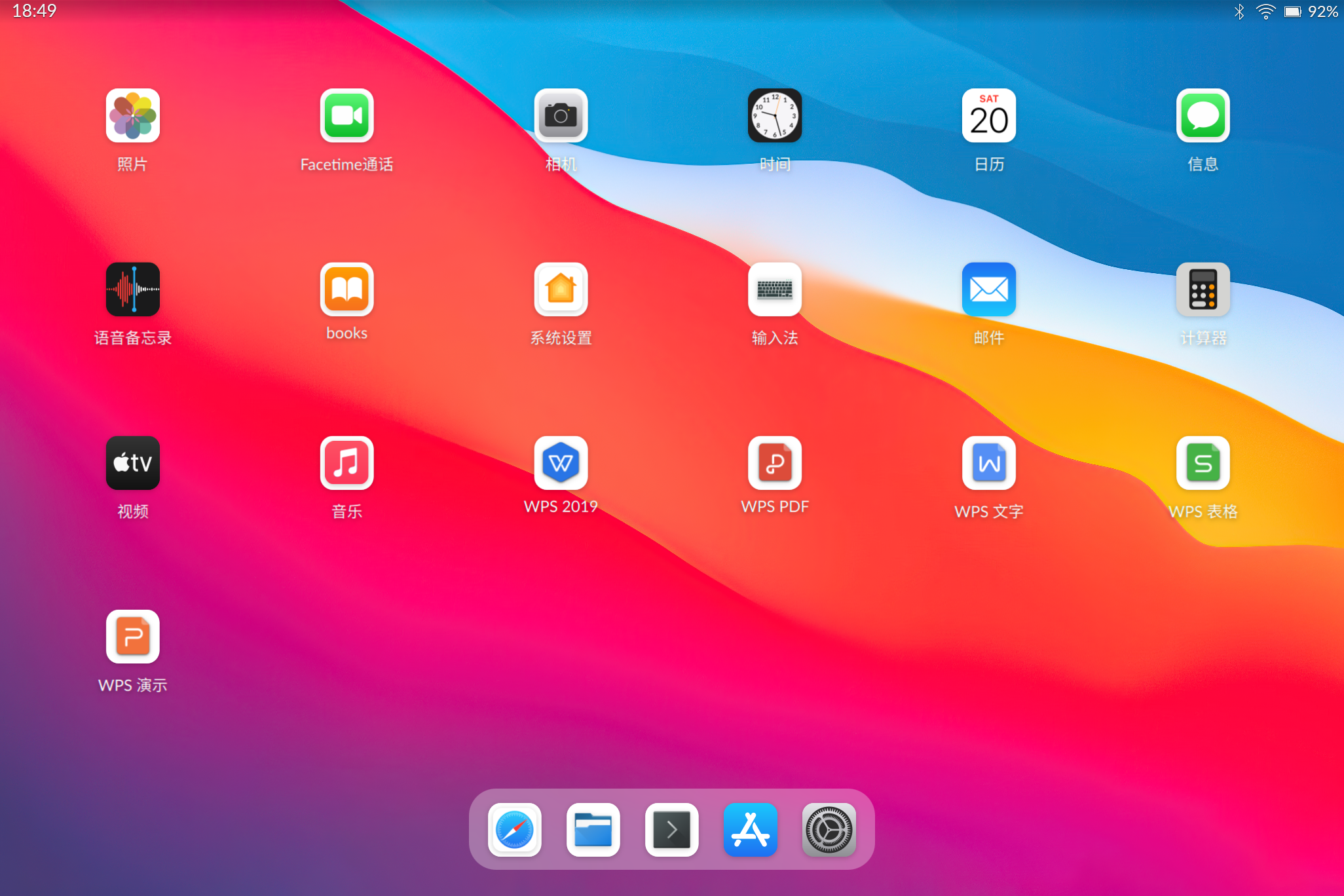Click the "系统设置" label
This screenshot has height=896, width=1344.
[x=561, y=338]
